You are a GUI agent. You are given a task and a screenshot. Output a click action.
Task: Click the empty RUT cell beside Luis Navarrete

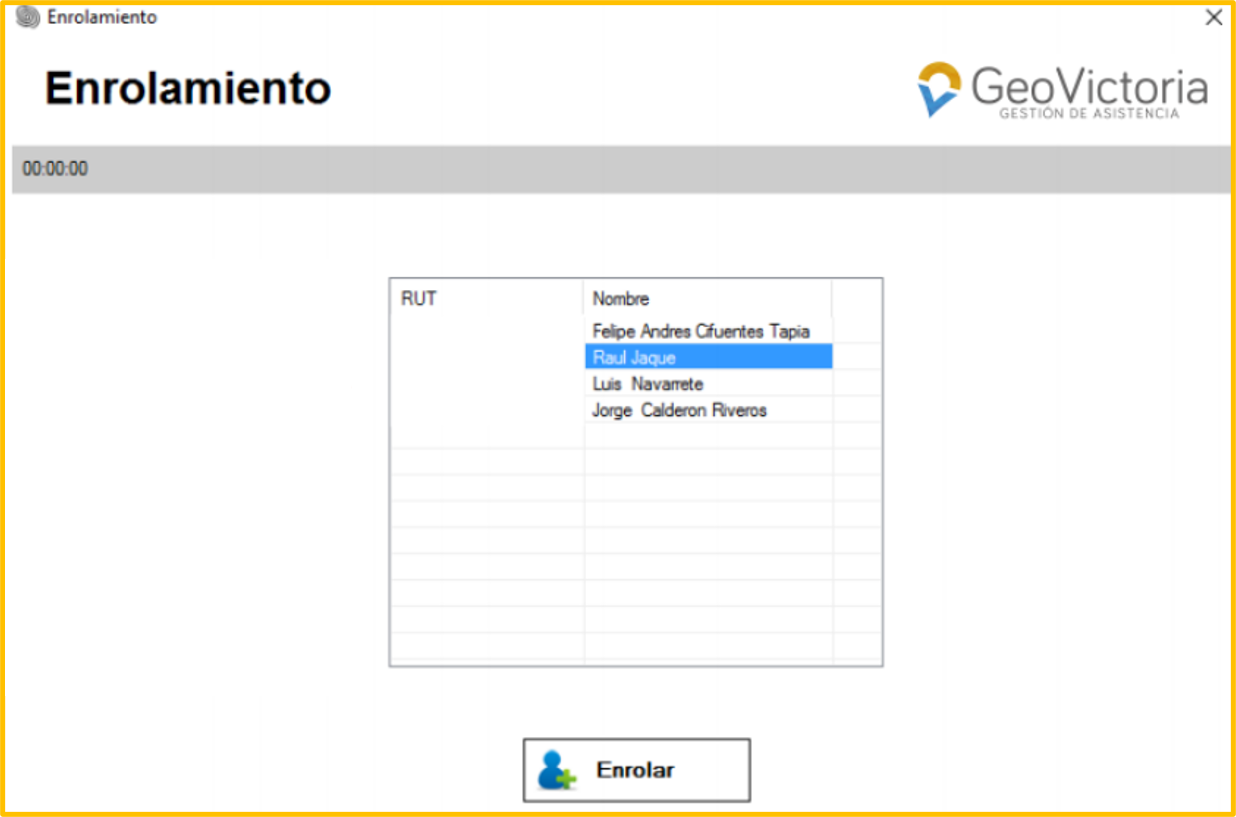[x=486, y=384]
